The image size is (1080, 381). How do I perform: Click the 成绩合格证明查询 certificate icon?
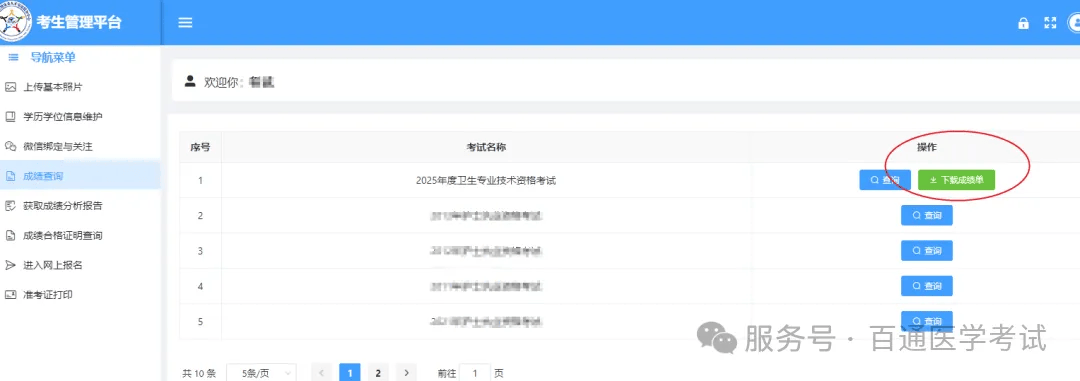click(x=10, y=236)
